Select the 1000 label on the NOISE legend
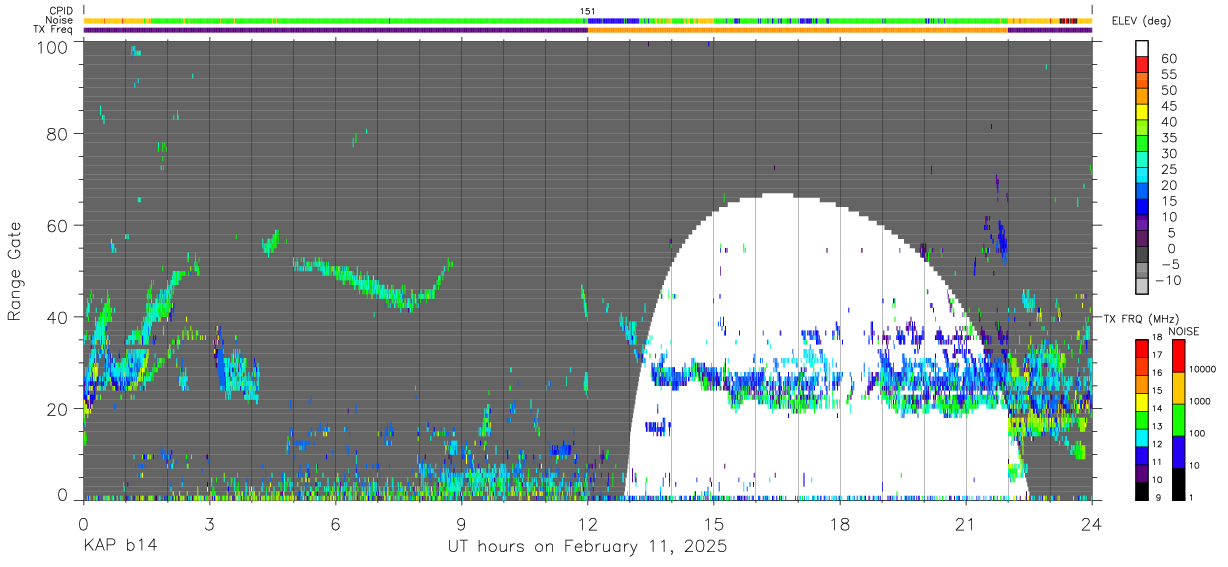Screen dimensions: 1228x567 1199,401
